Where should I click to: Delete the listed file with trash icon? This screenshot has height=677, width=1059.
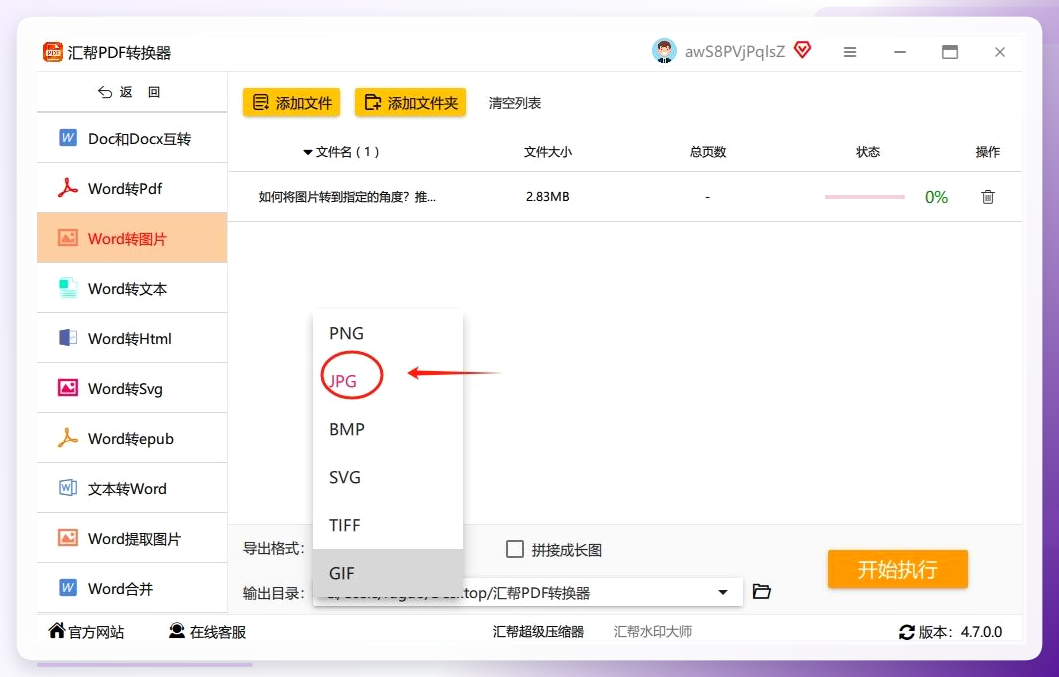coord(987,197)
